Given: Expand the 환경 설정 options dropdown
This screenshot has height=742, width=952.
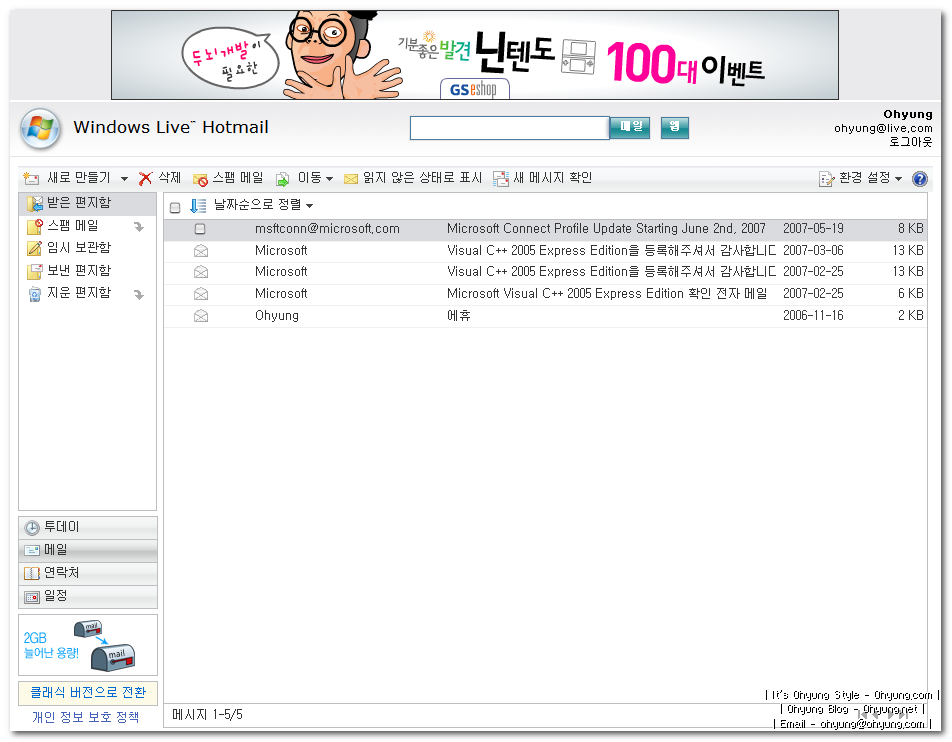Looking at the screenshot, I should click(899, 179).
